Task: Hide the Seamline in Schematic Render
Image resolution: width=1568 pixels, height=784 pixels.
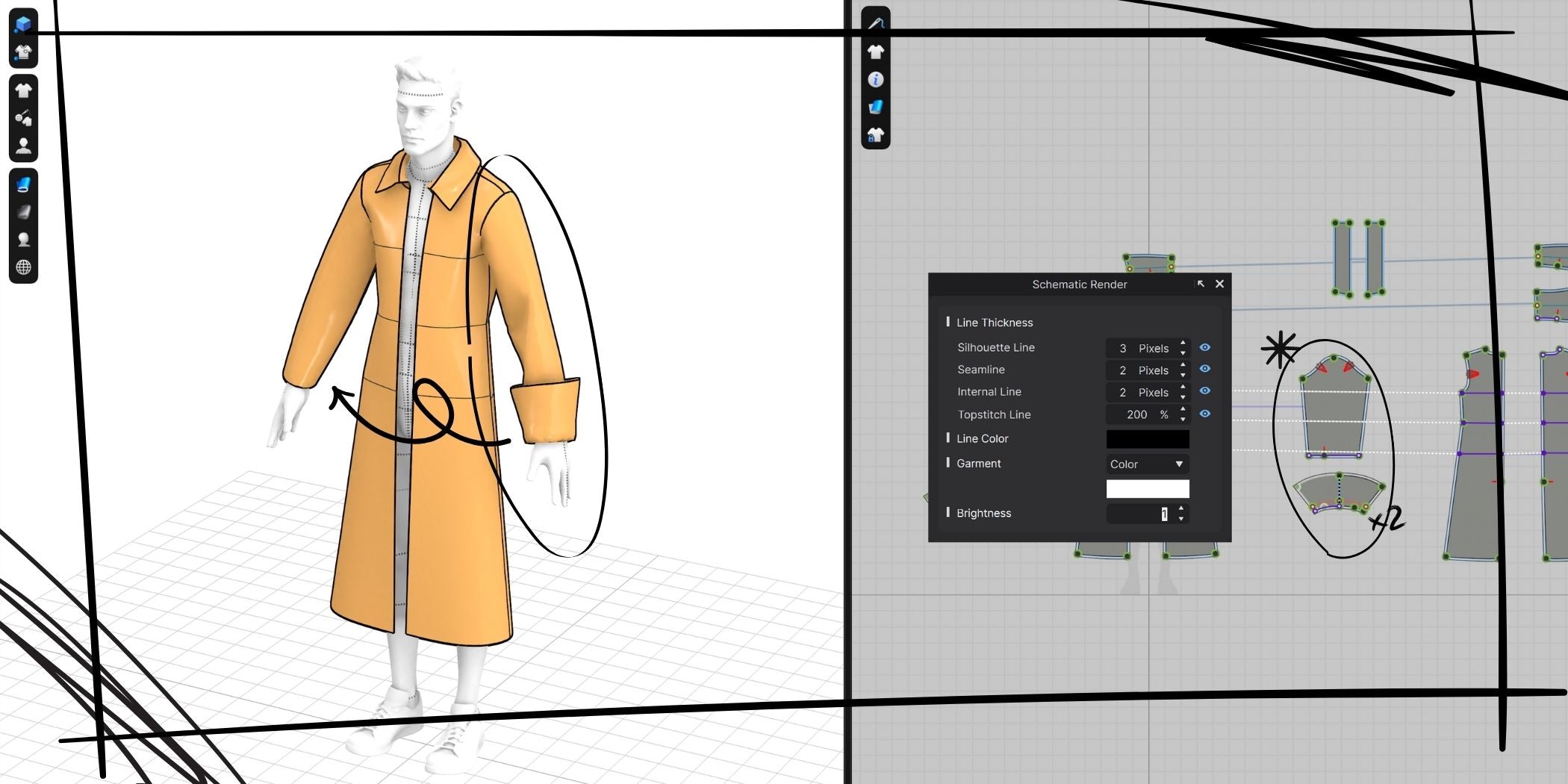Action: click(1205, 370)
